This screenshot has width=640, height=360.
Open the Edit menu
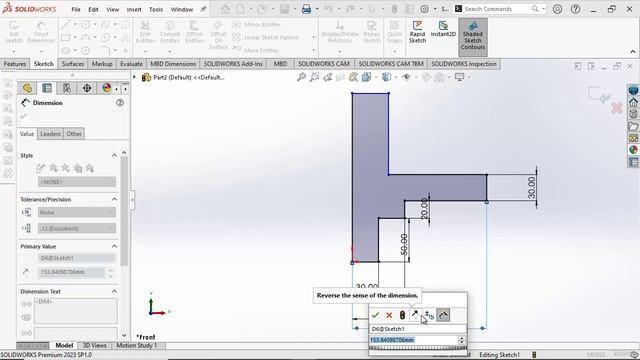93,9
